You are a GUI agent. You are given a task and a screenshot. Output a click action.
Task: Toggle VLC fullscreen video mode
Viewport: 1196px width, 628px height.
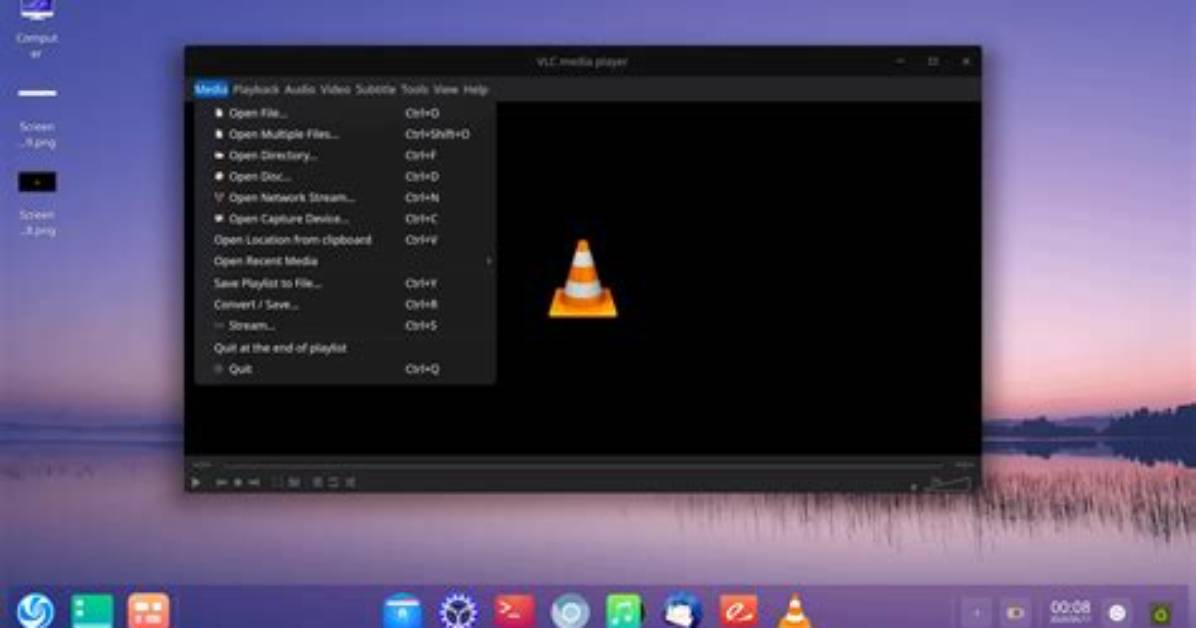pyautogui.click(x=277, y=482)
